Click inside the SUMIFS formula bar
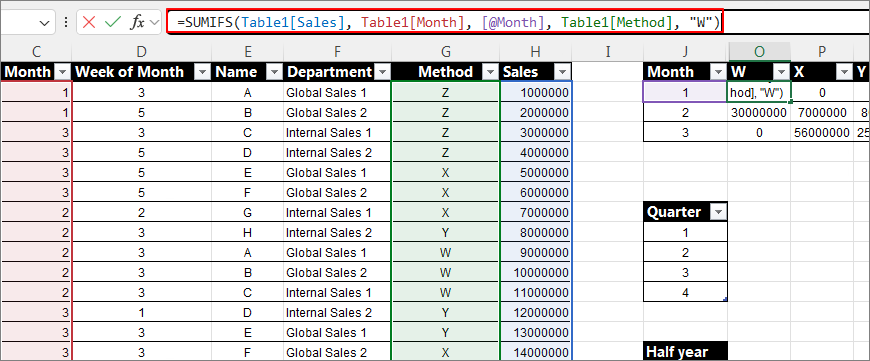Image resolution: width=870 pixels, height=361 pixels. pos(444,22)
